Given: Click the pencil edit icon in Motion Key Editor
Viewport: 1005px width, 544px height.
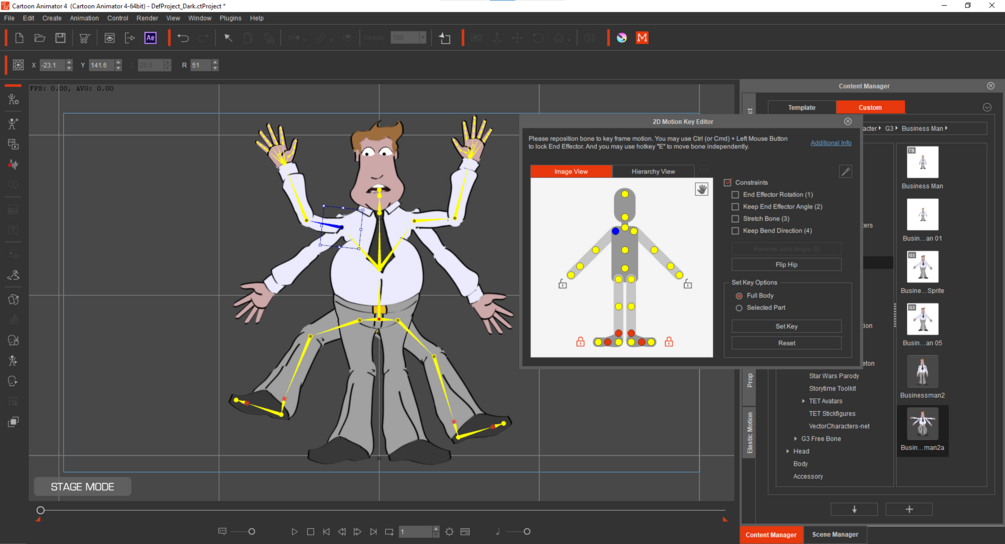Looking at the screenshot, I should click(845, 171).
